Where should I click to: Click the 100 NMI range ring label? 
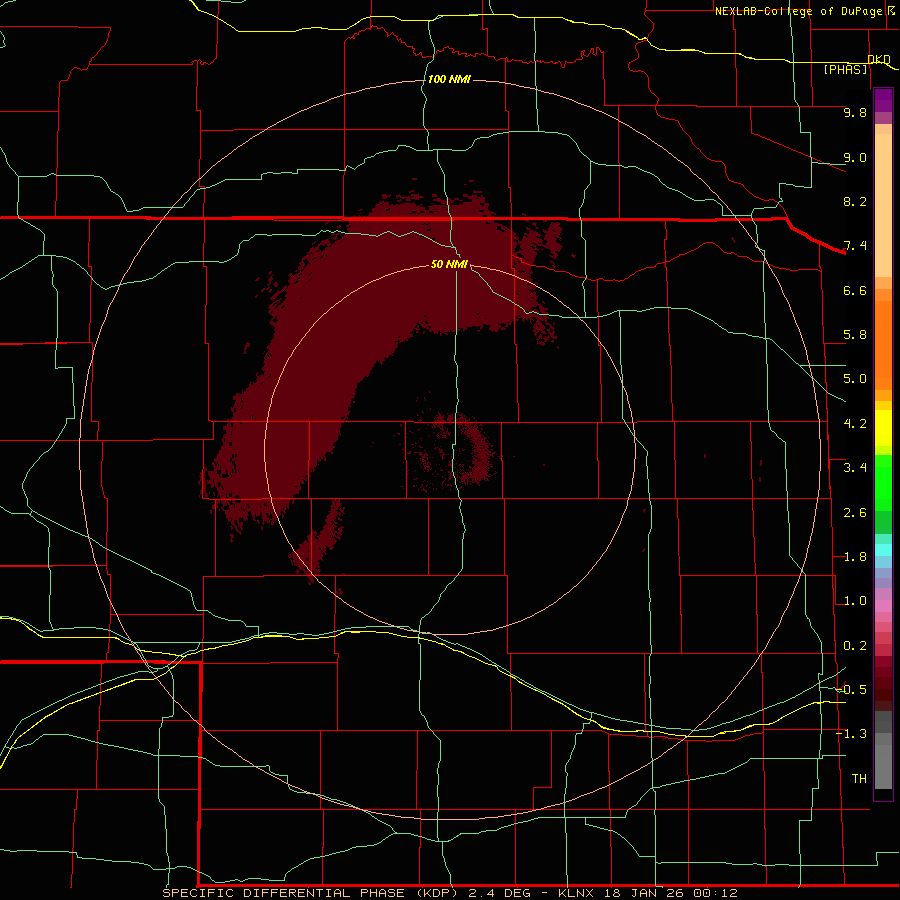pos(449,79)
